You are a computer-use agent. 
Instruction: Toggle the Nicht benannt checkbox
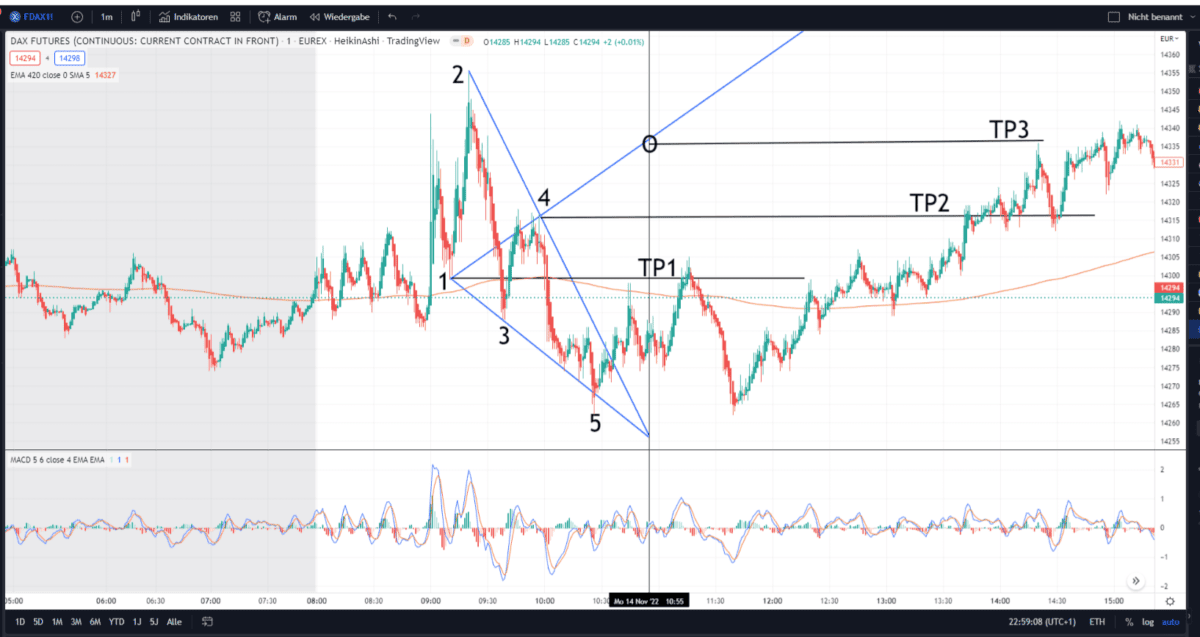pos(1112,16)
